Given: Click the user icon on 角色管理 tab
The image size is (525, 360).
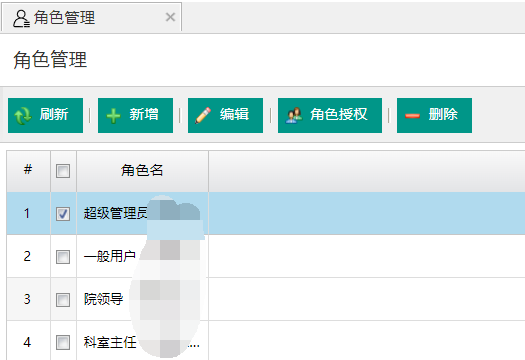Looking at the screenshot, I should tap(21, 18).
